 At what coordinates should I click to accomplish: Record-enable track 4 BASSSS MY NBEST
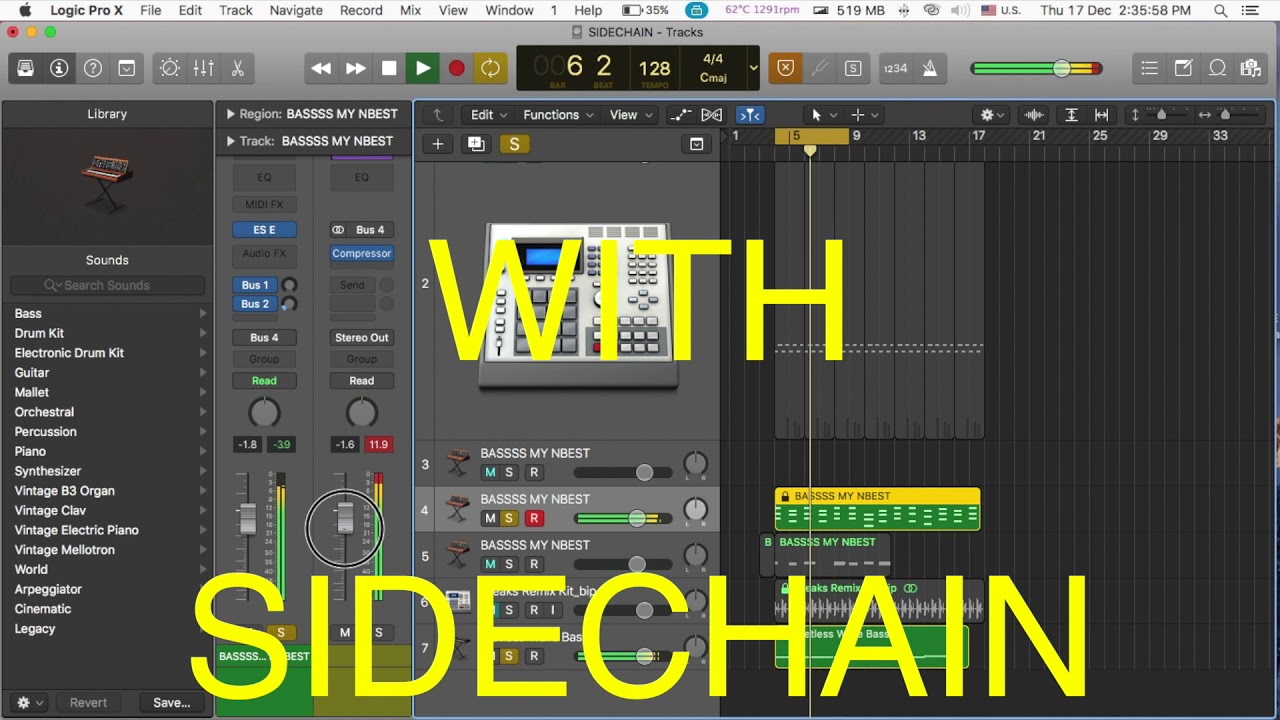click(534, 518)
